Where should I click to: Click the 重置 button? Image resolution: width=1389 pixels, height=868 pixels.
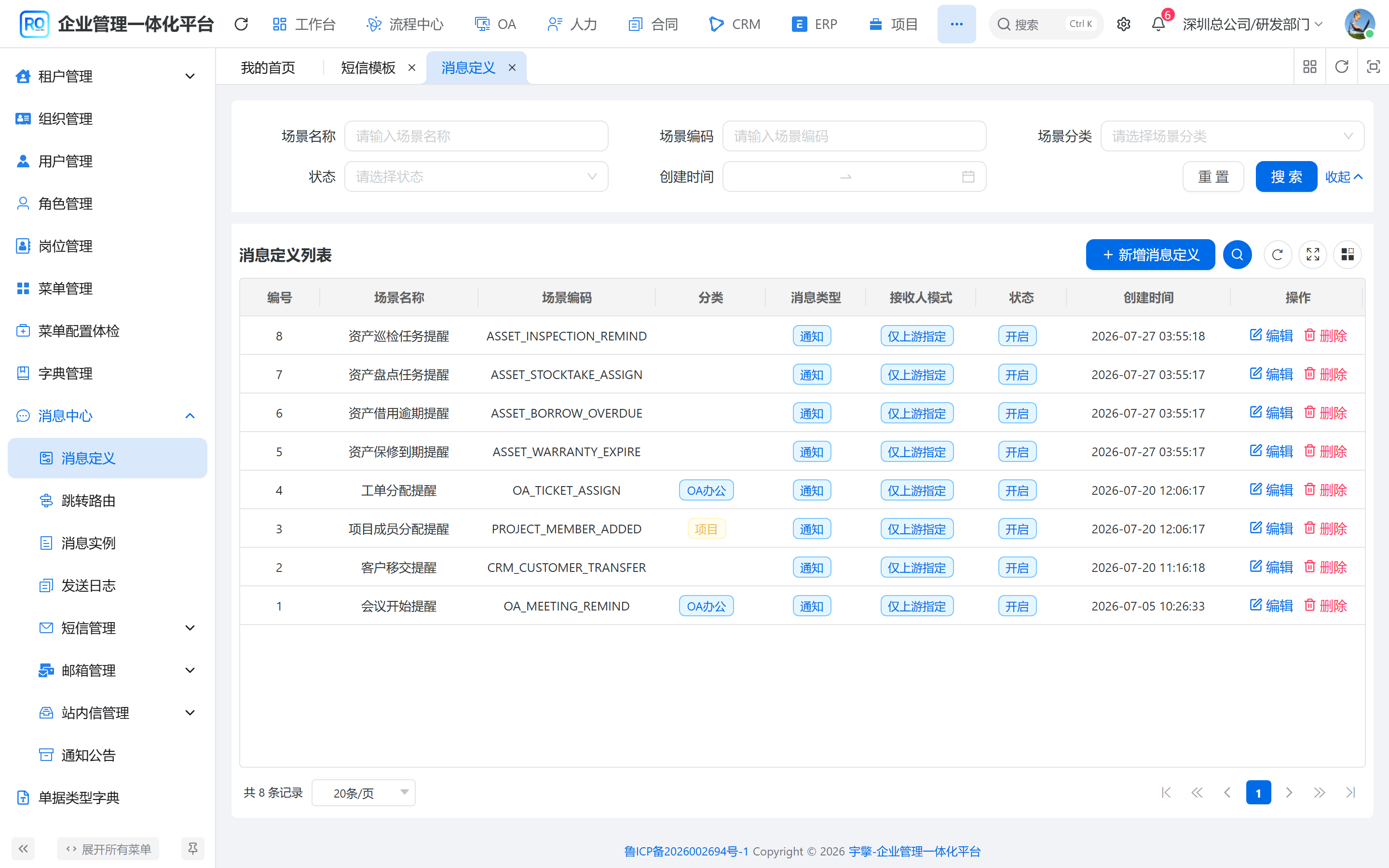click(x=1213, y=177)
